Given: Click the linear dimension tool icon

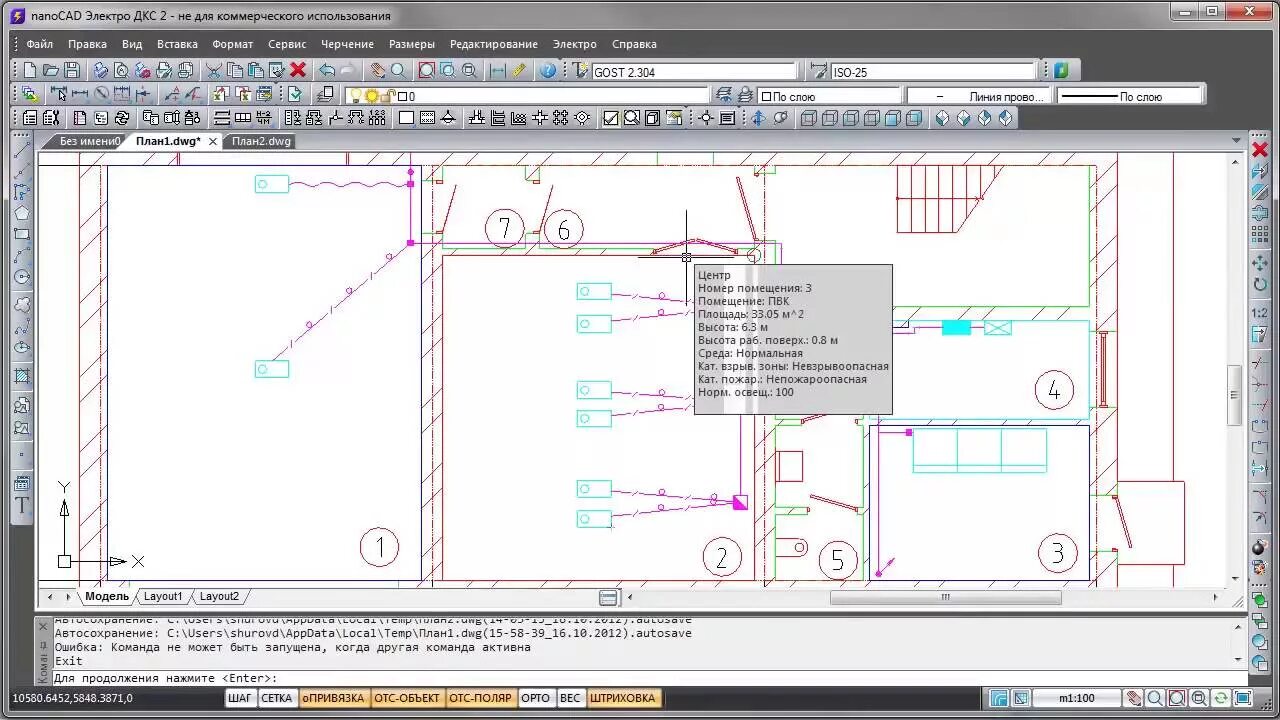Looking at the screenshot, I should point(80,95).
